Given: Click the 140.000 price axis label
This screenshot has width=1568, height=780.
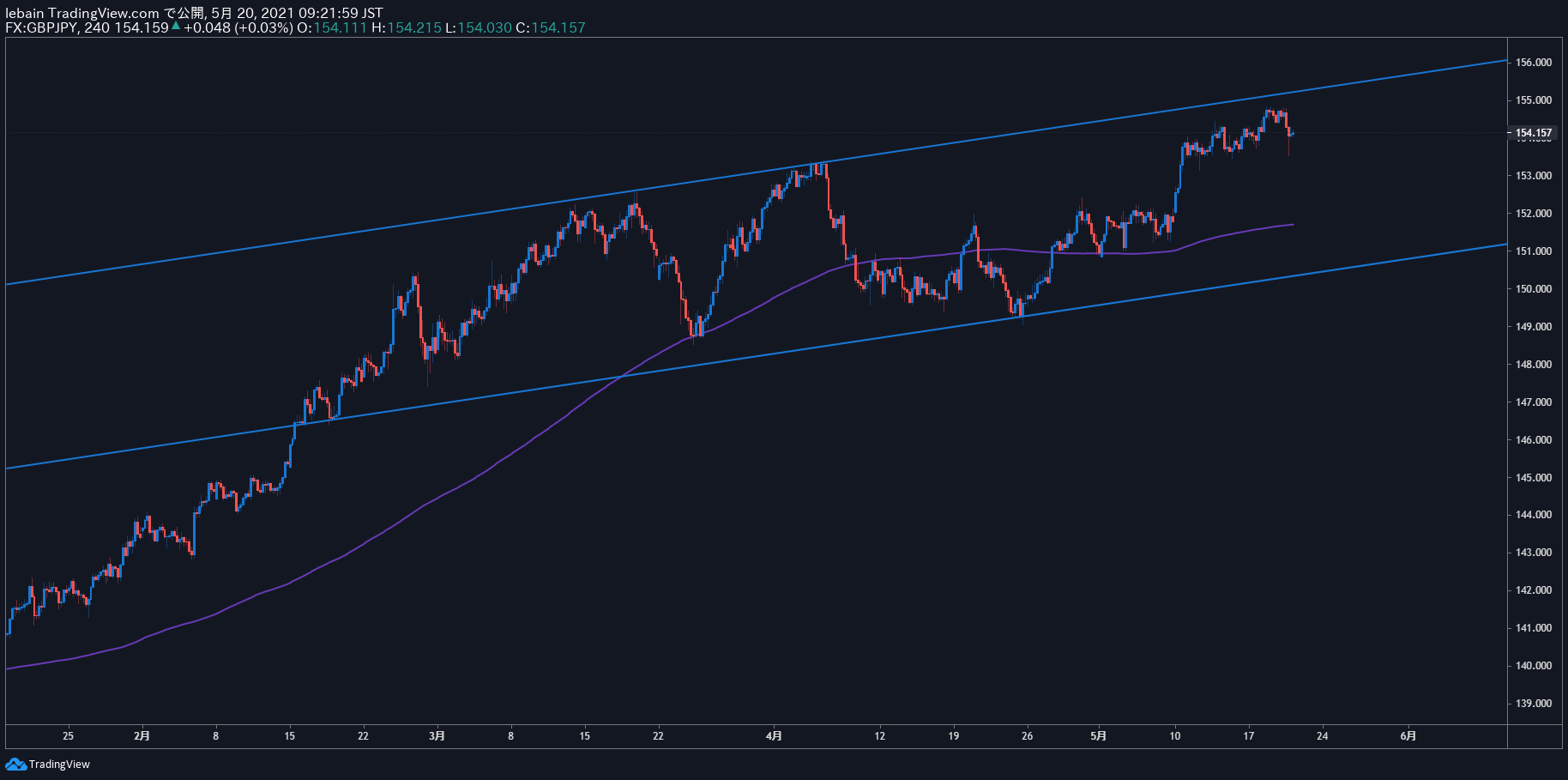Looking at the screenshot, I should tap(1534, 666).
